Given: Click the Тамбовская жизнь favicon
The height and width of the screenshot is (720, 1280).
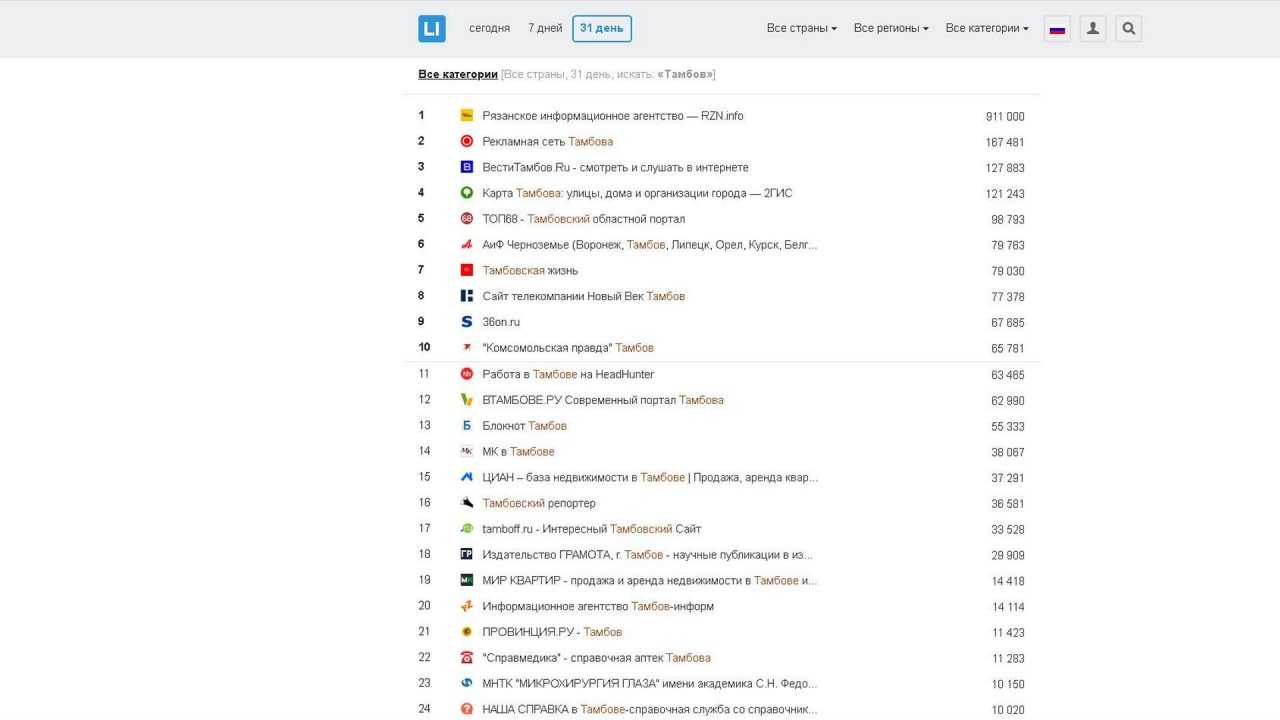Looking at the screenshot, I should coord(466,270).
